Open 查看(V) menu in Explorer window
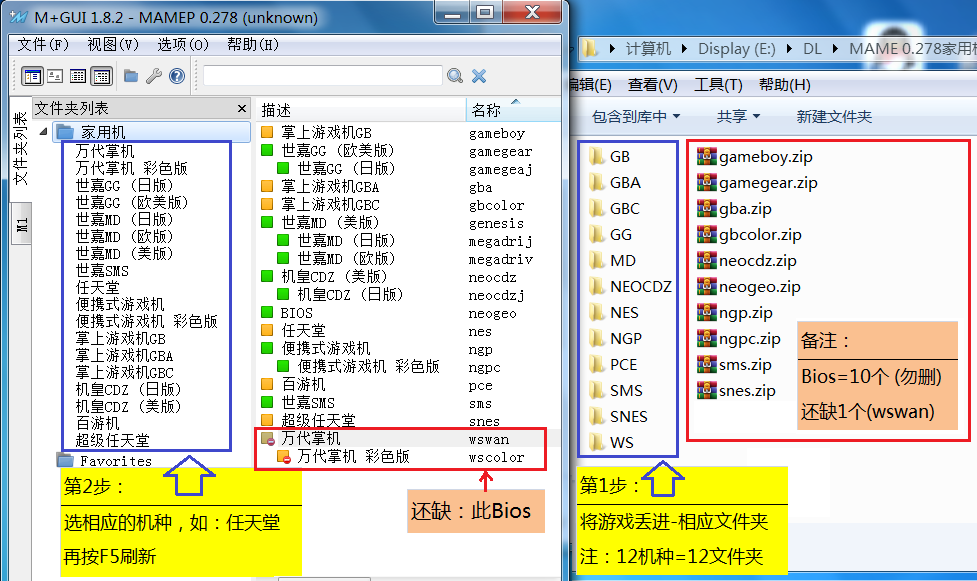This screenshot has width=977, height=581. [652, 85]
